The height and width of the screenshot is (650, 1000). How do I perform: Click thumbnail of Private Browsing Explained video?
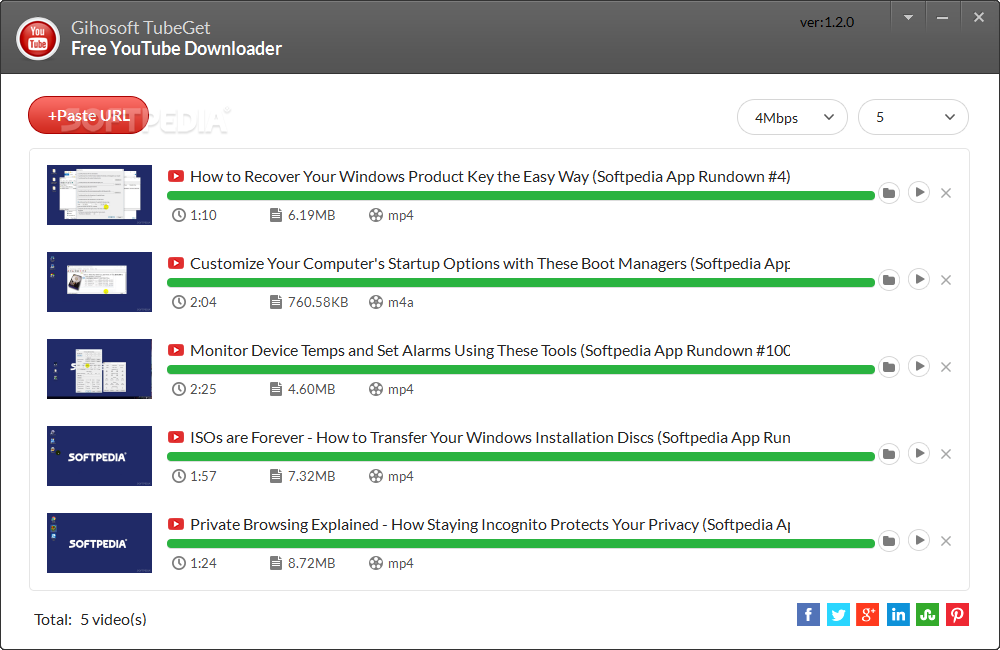coord(99,543)
